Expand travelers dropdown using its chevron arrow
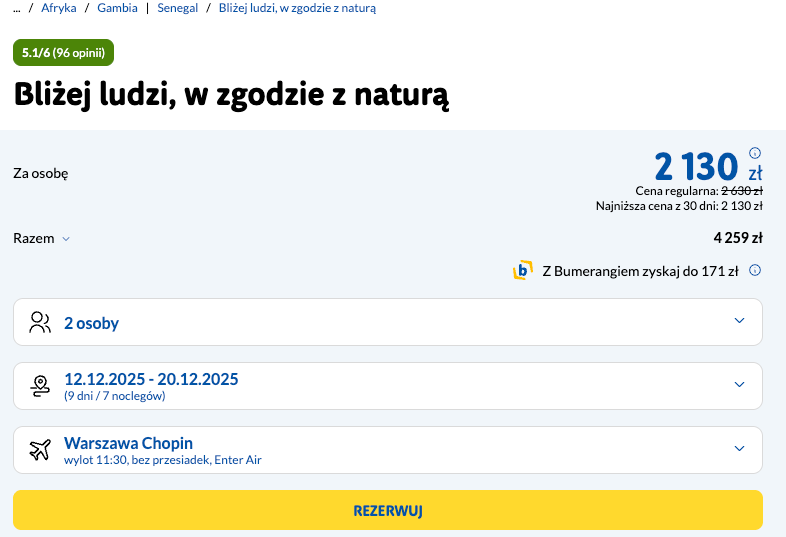 coord(739,321)
